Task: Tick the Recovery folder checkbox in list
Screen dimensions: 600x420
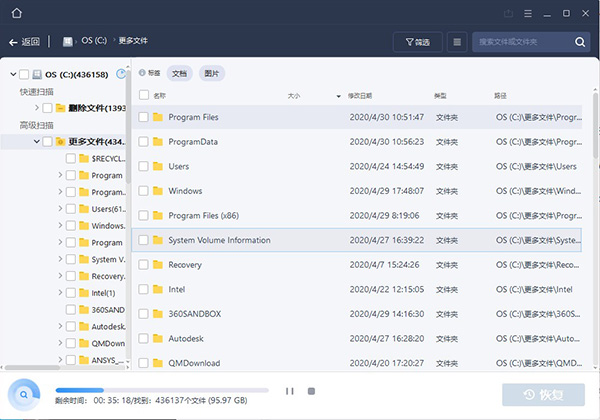Action: [144, 265]
